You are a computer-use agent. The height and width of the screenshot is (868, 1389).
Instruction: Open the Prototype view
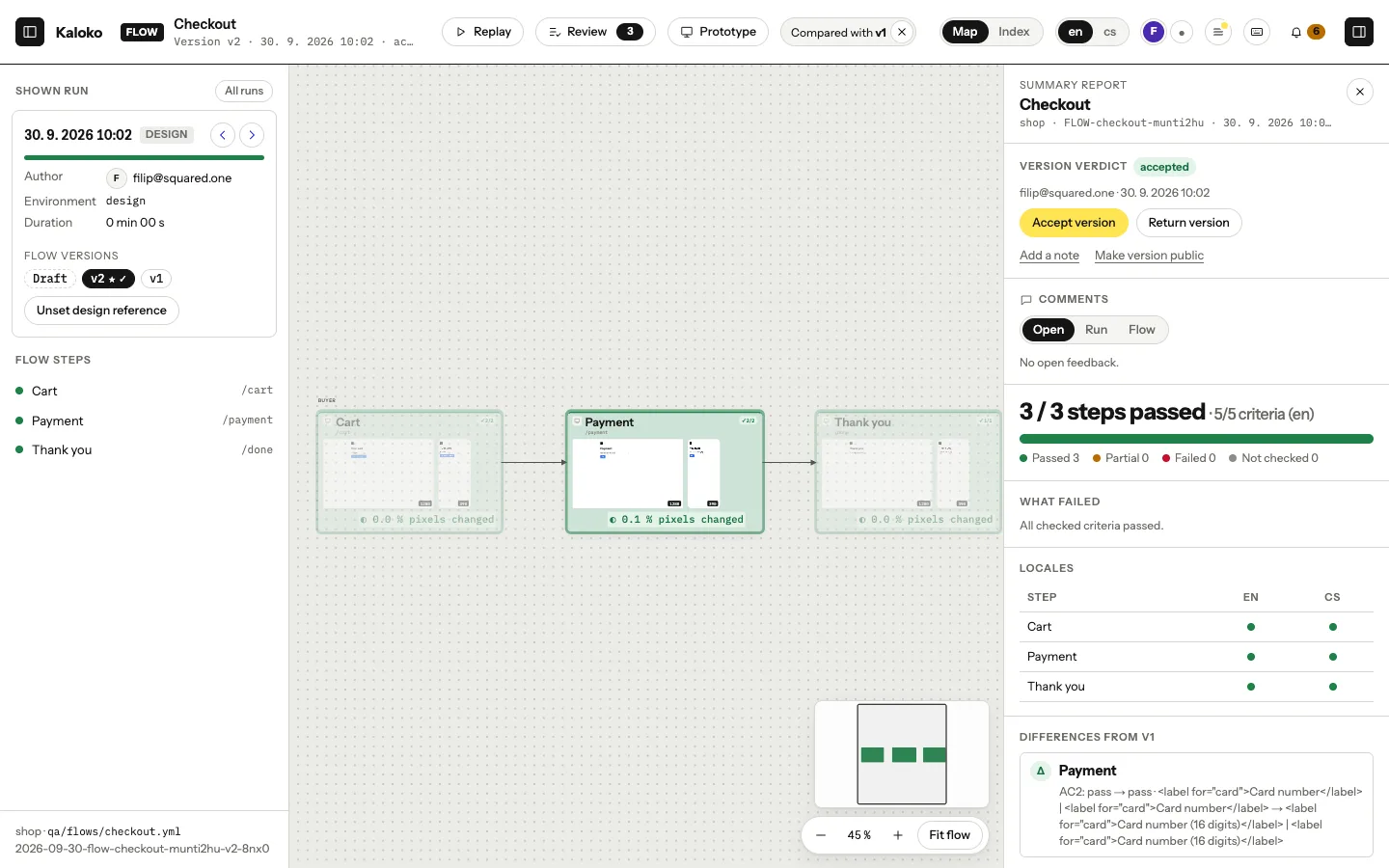point(719,32)
